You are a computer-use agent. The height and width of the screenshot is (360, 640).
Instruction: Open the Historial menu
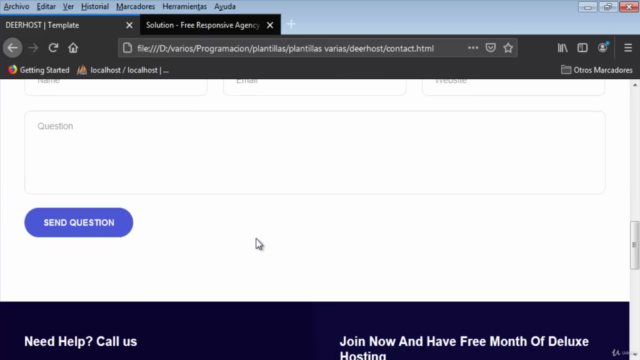click(95, 7)
